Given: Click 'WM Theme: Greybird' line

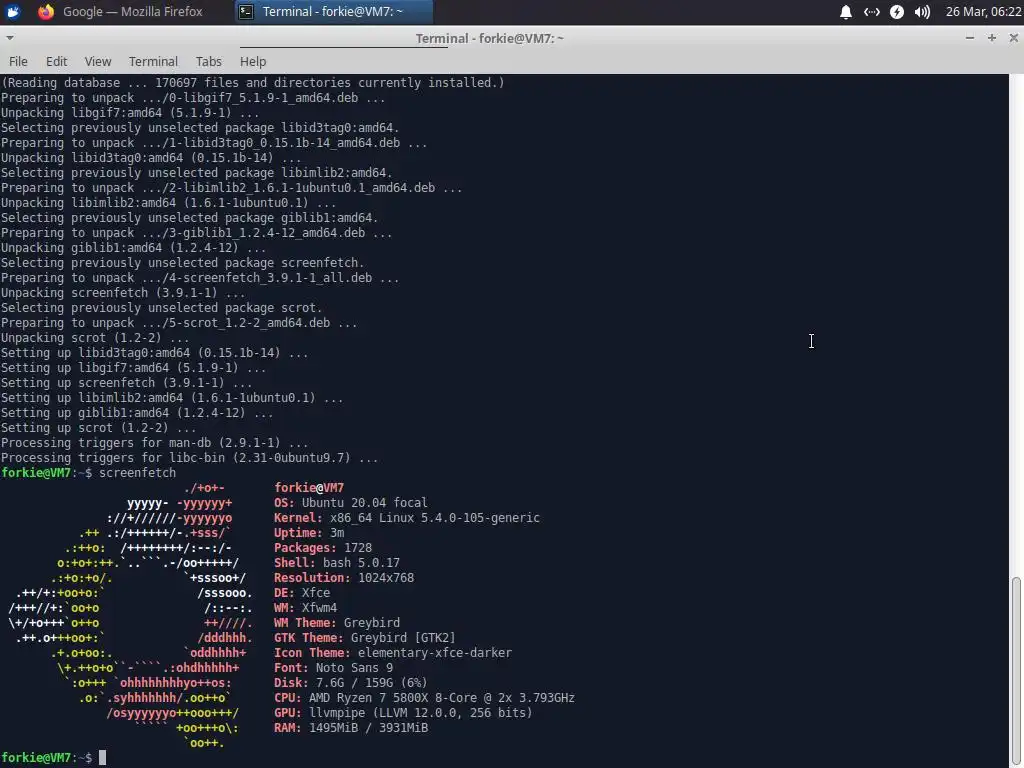Looking at the screenshot, I should point(337,623).
